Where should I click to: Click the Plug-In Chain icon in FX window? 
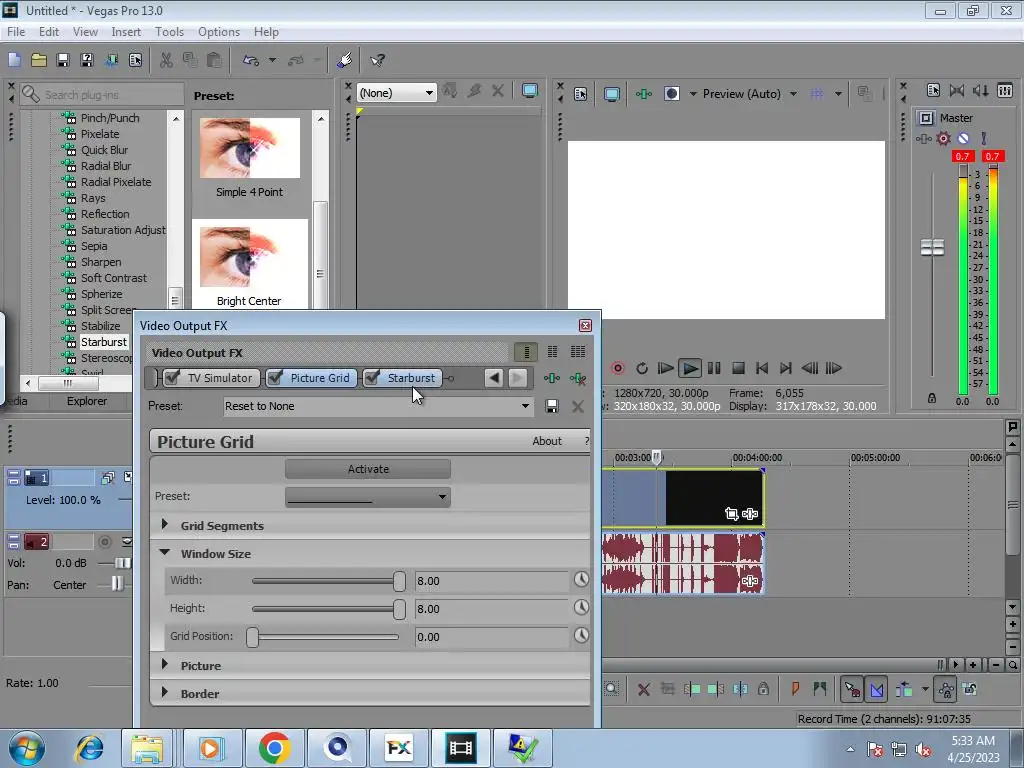552,378
